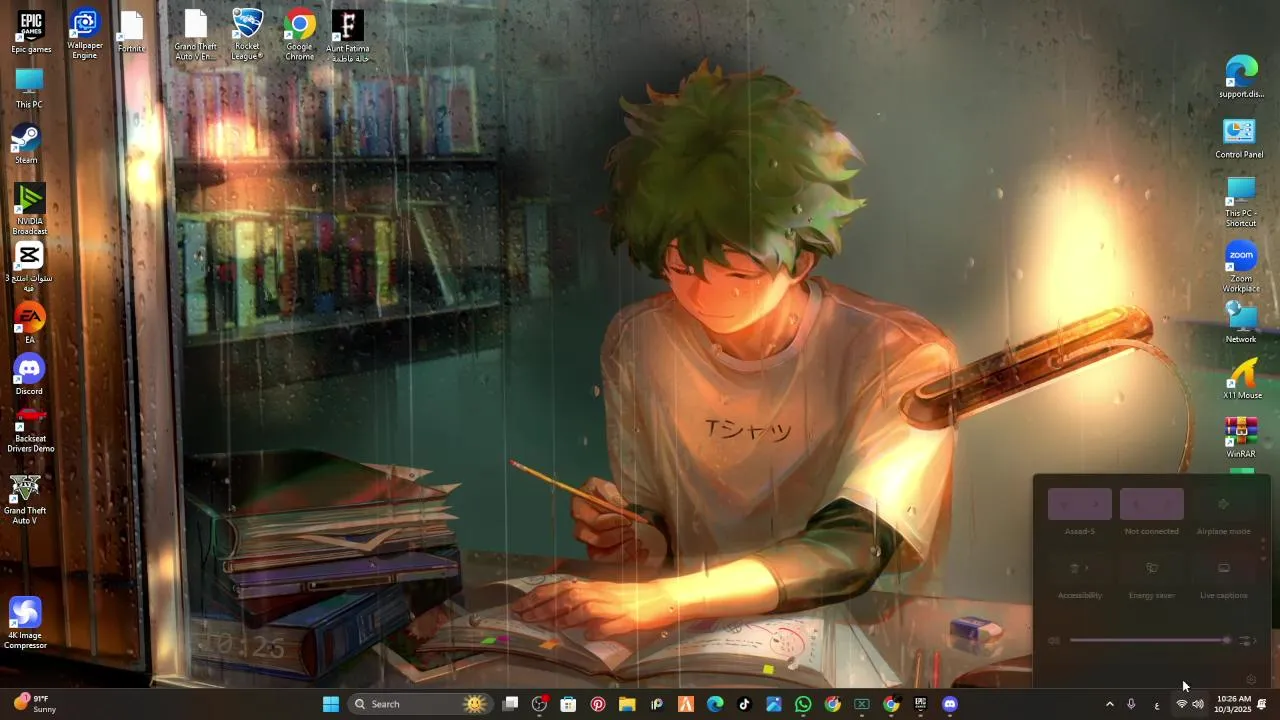Open Pinterest from the taskbar
1280x720 pixels.
point(598,704)
